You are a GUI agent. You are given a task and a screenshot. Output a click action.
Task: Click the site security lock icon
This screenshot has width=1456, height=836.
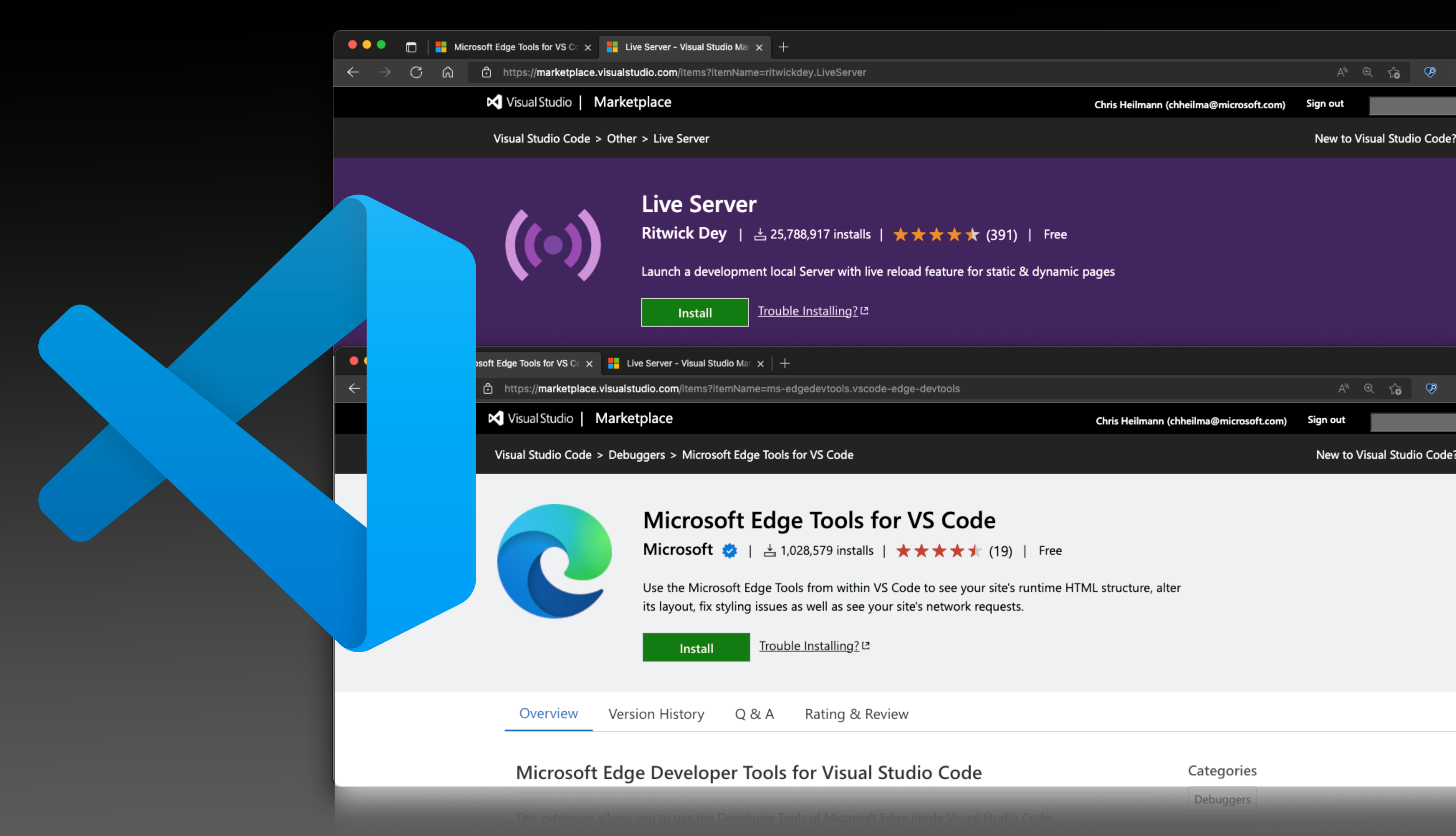pos(486,72)
